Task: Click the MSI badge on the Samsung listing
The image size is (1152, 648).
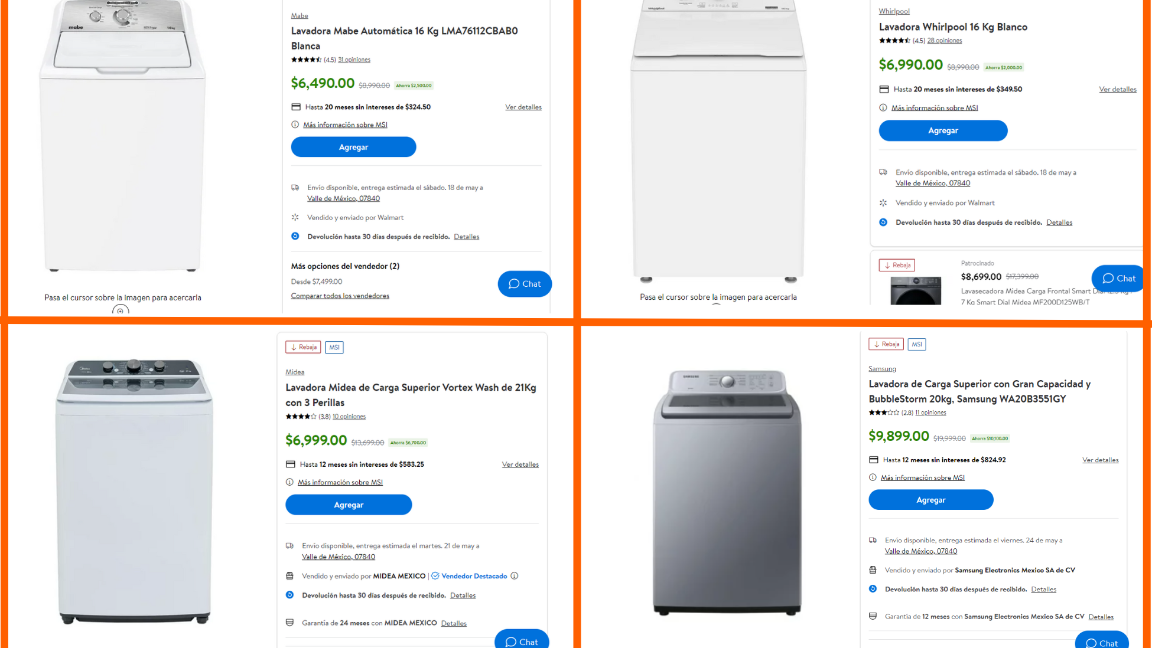Action: pyautogui.click(x=916, y=343)
